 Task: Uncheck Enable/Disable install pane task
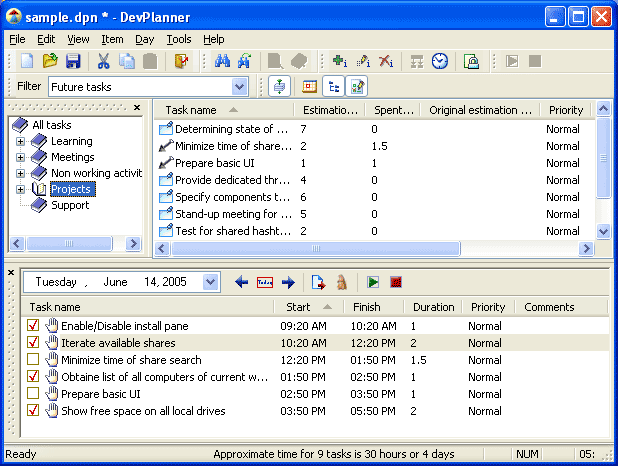33,325
